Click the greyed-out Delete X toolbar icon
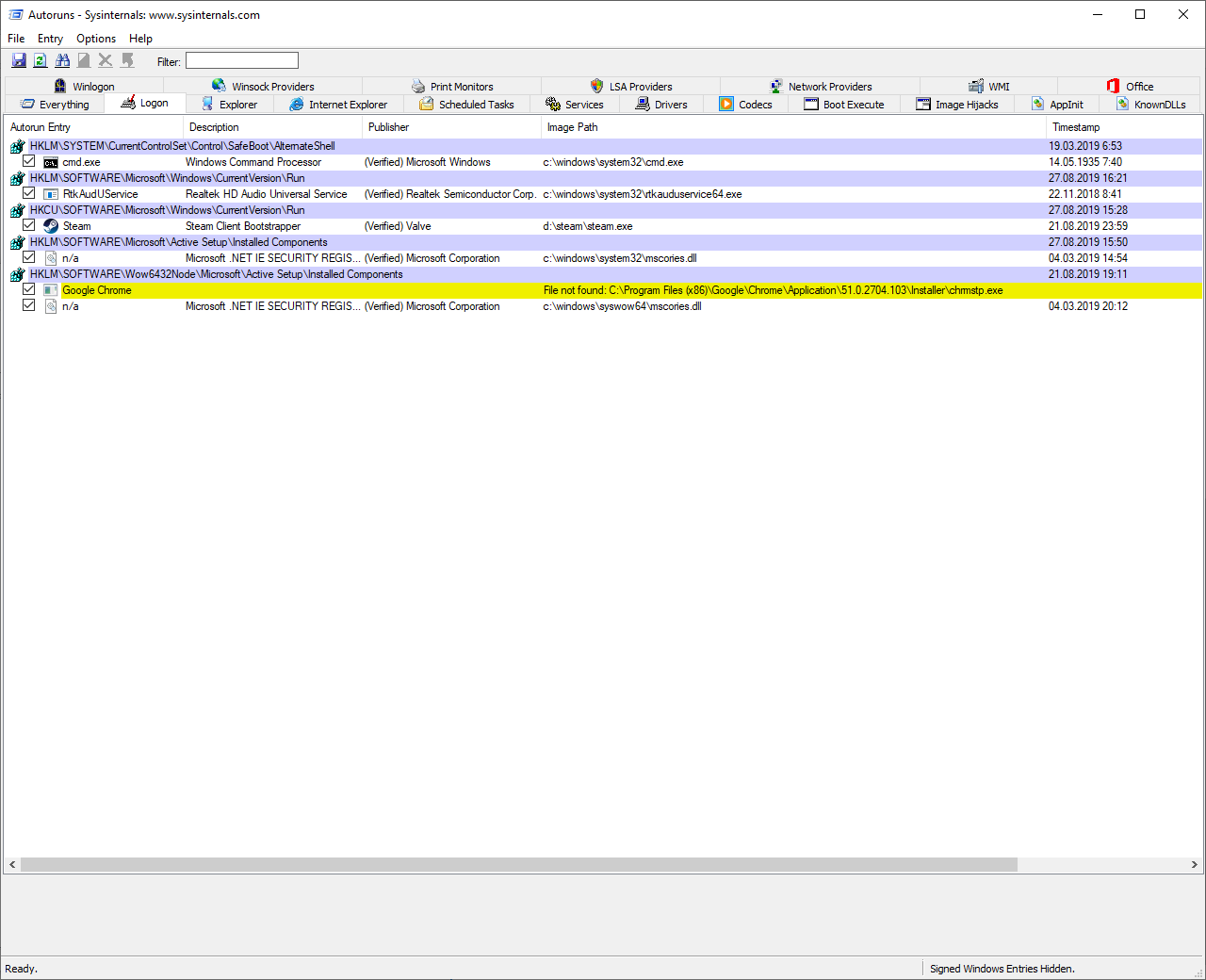Image resolution: width=1206 pixels, height=980 pixels. pos(106,60)
